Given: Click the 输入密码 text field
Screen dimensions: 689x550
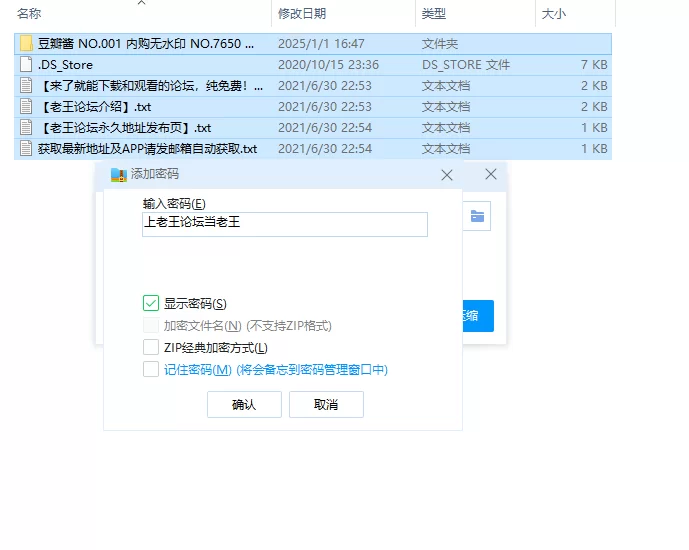Looking at the screenshot, I should [285, 224].
